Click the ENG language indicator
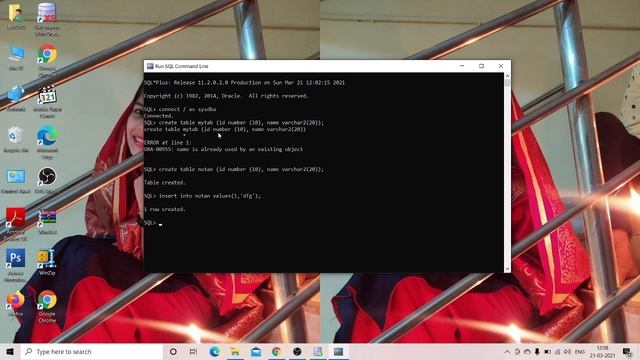This screenshot has width=640, height=360. (580, 351)
